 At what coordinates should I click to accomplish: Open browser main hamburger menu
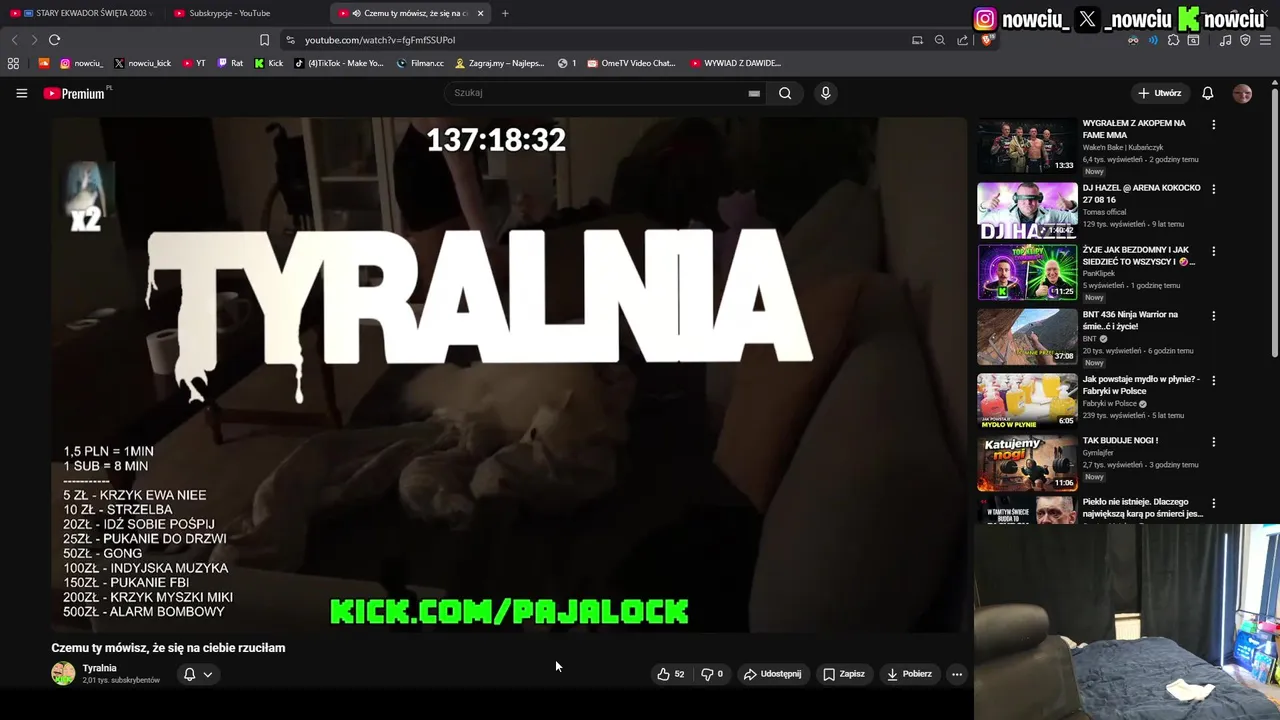[1265, 40]
